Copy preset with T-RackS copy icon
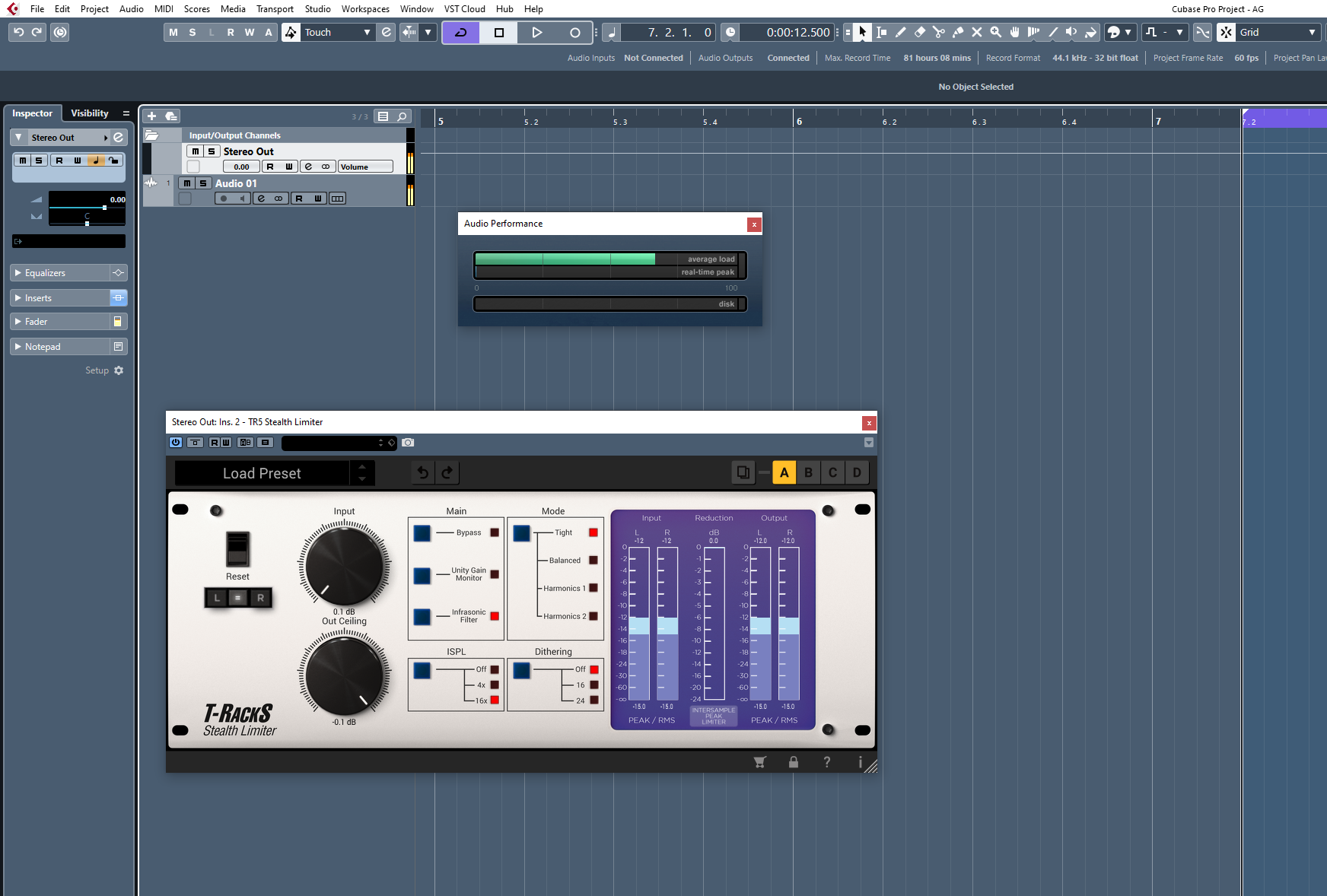The height and width of the screenshot is (896, 1327). coord(743,472)
